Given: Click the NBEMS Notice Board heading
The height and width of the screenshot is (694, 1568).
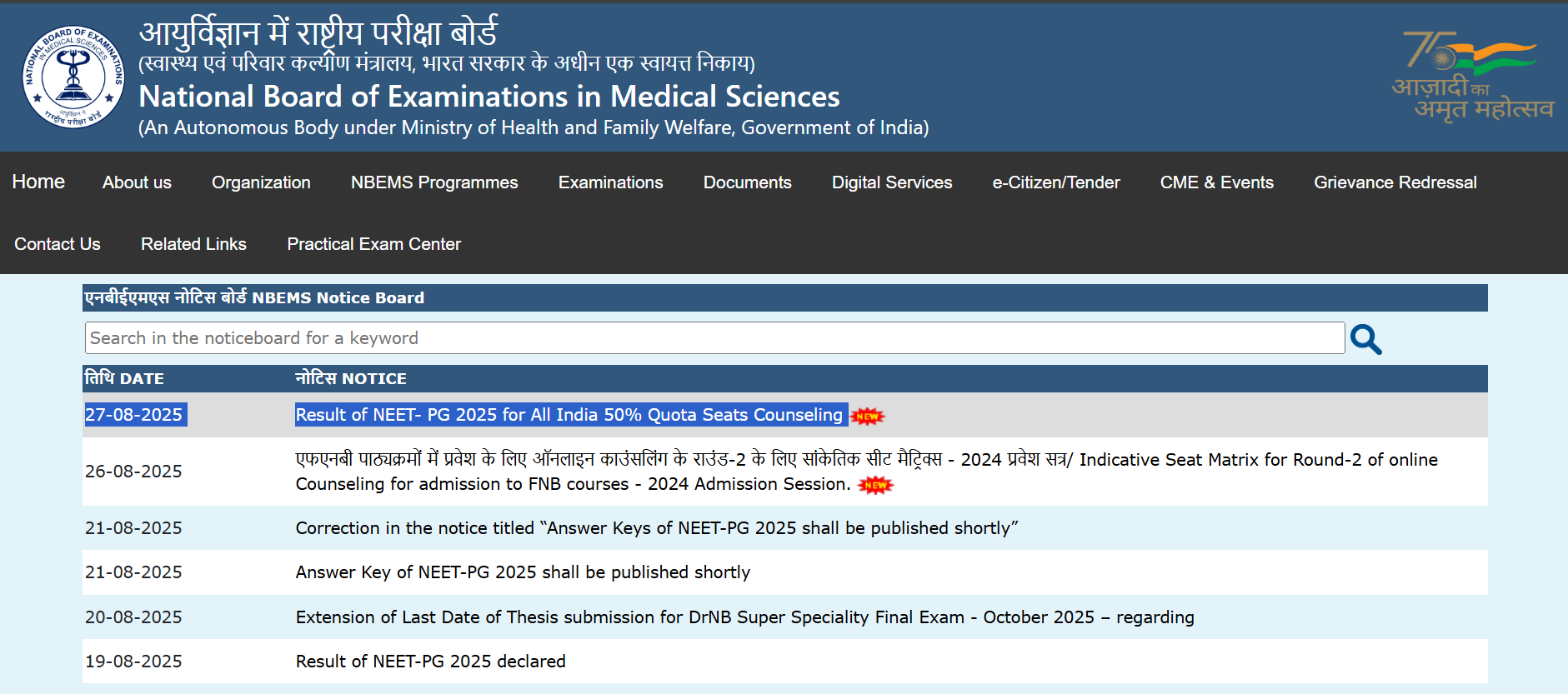Looking at the screenshot, I should point(254,297).
